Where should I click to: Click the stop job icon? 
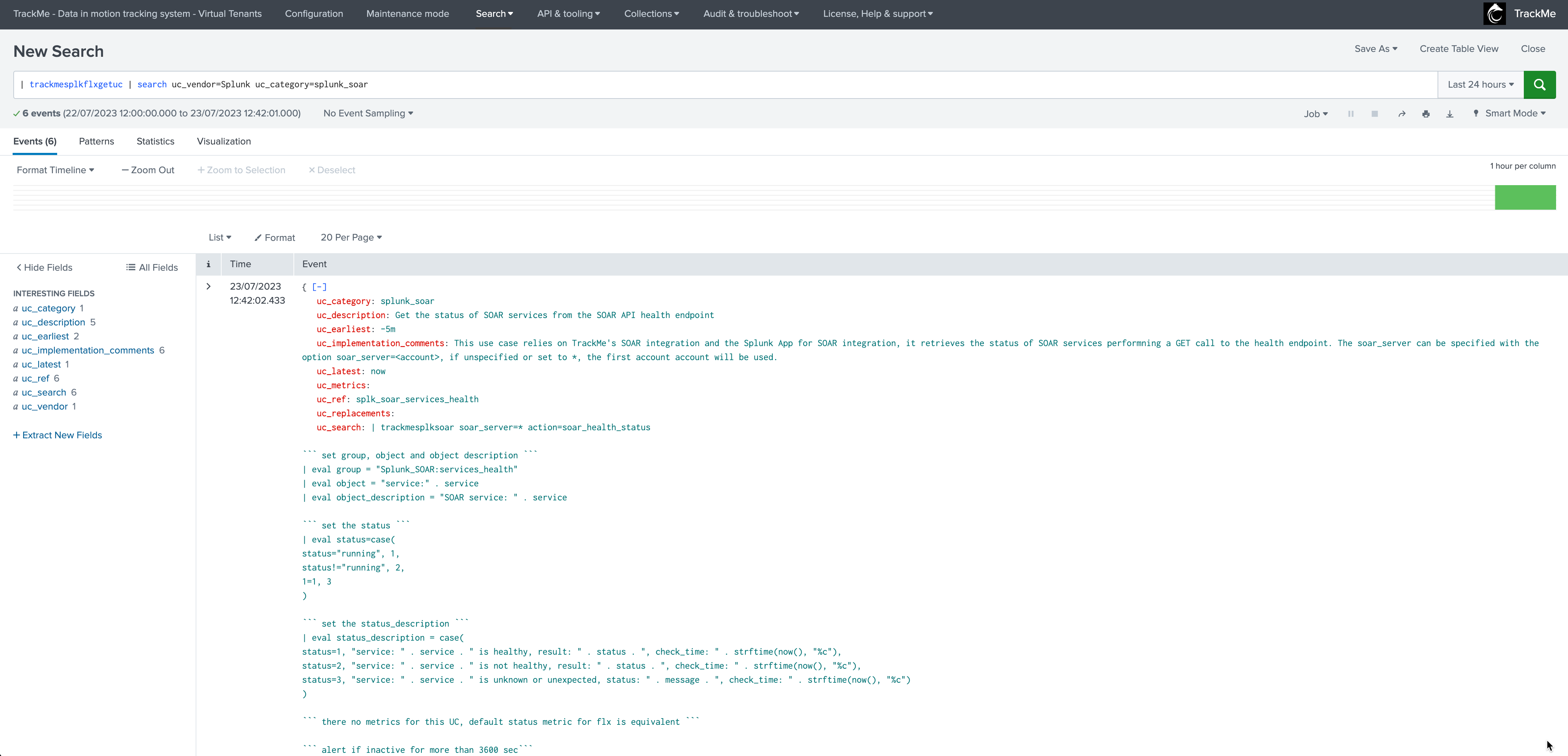coord(1374,114)
